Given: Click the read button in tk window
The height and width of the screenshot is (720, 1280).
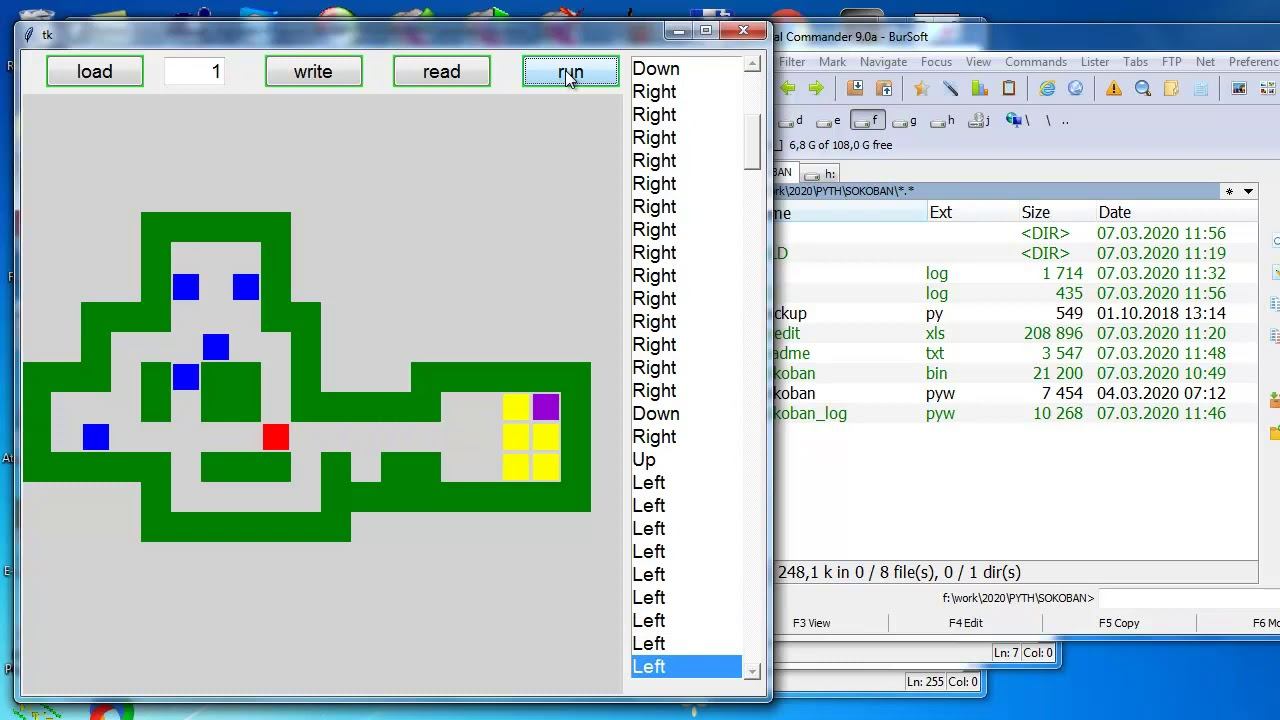Looking at the screenshot, I should point(441,71).
